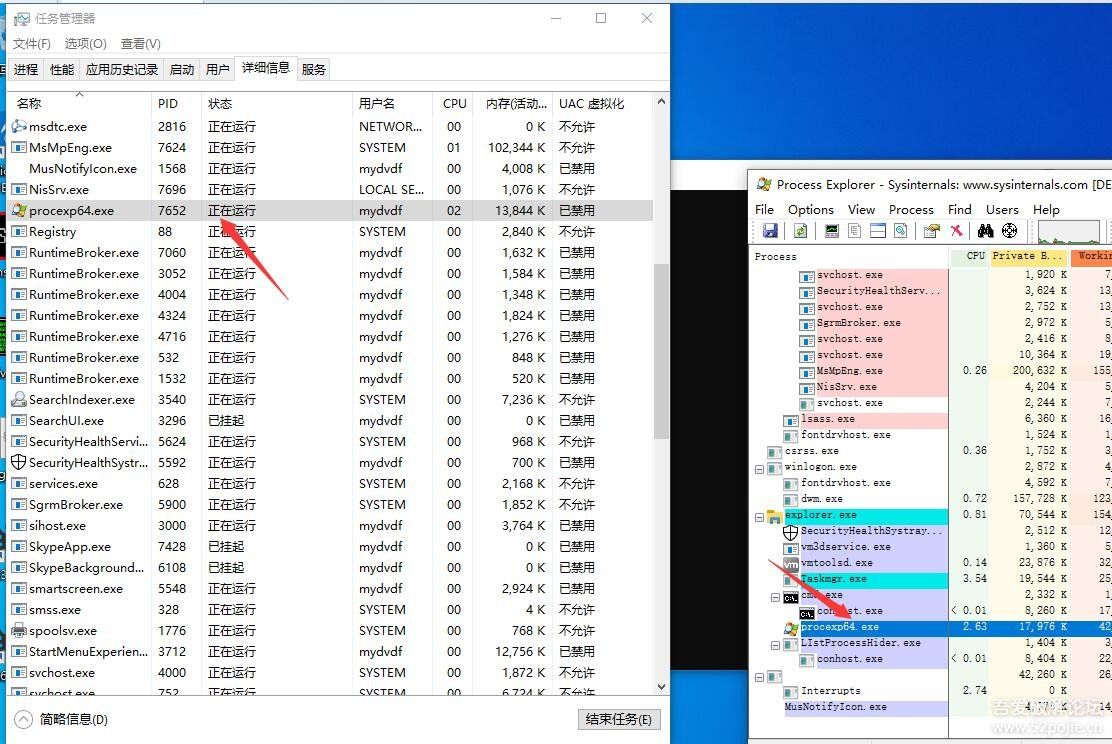Screen dimensions: 1112x744
Task: Select lsass.exe in Process Explorer tree
Action: point(828,419)
